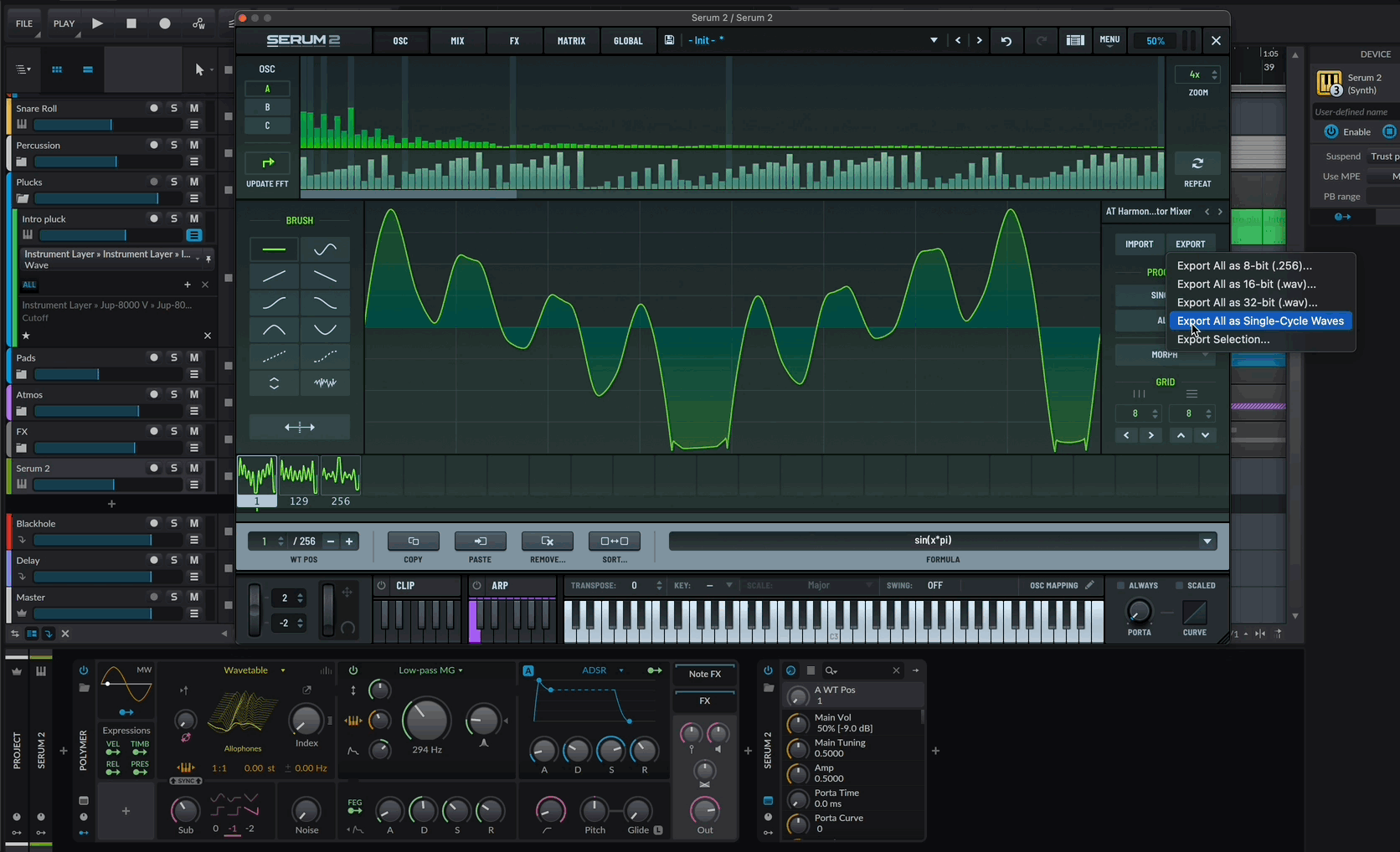Enable the ALWAYS porta checkbox

point(1120,586)
